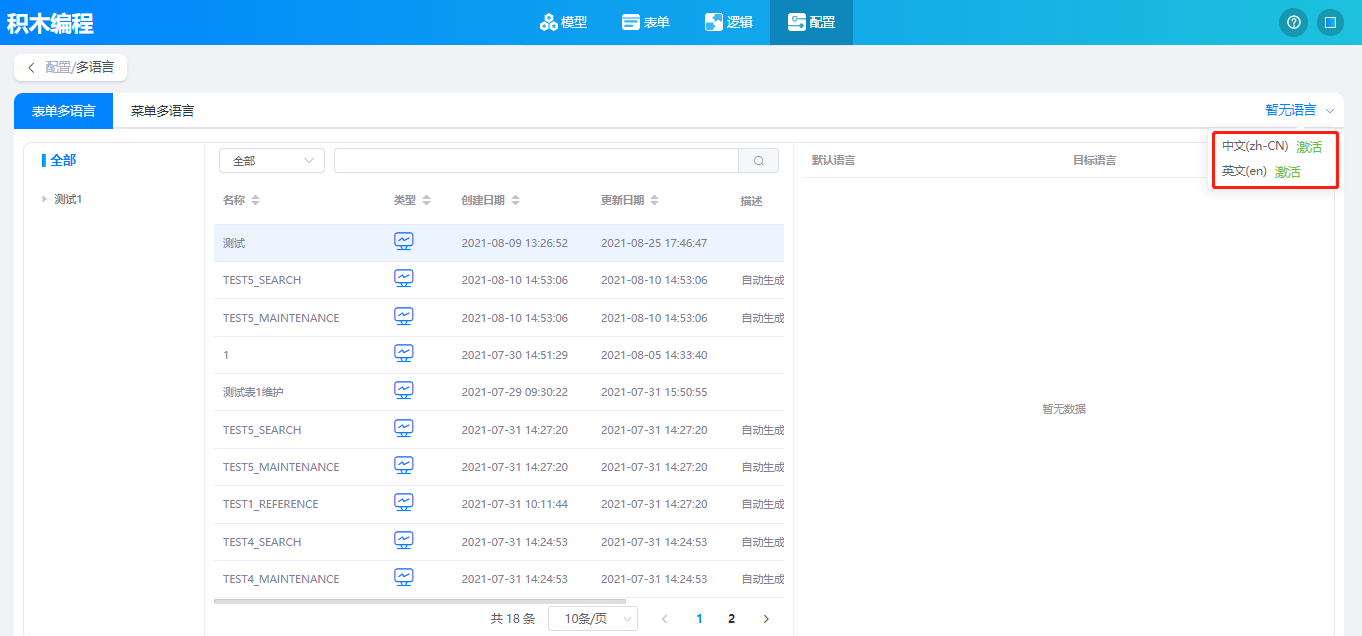Click the 描述 column header
This screenshot has height=636, width=1362.
751,201
